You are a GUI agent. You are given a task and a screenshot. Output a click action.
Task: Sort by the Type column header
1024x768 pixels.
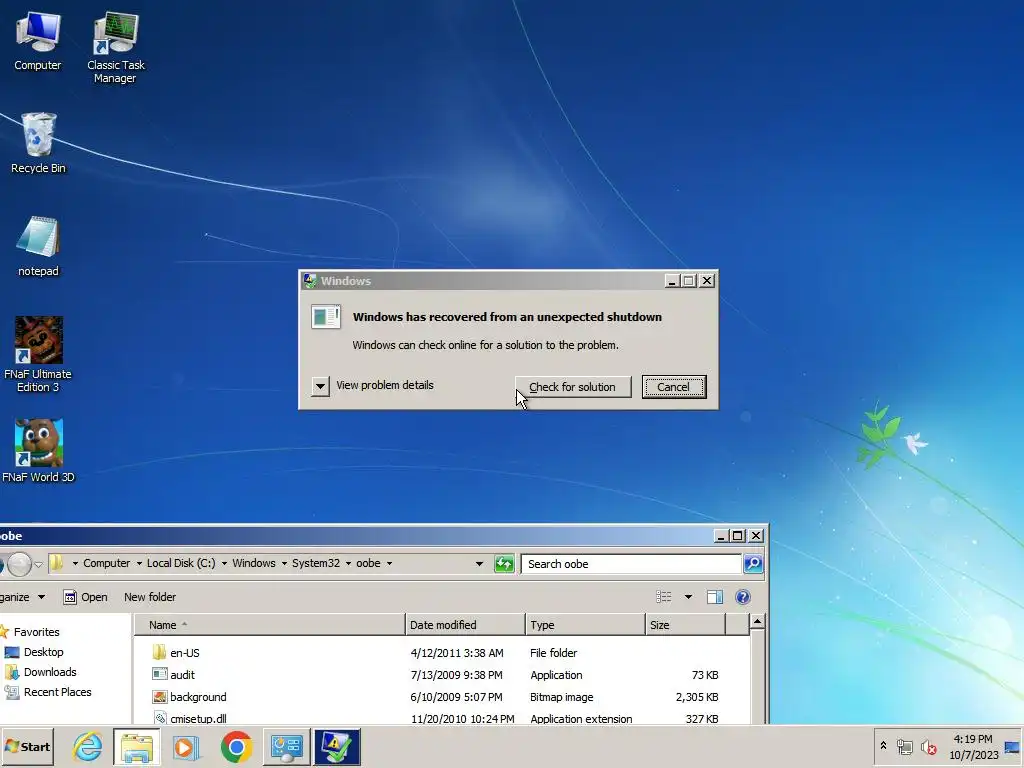click(x=585, y=625)
